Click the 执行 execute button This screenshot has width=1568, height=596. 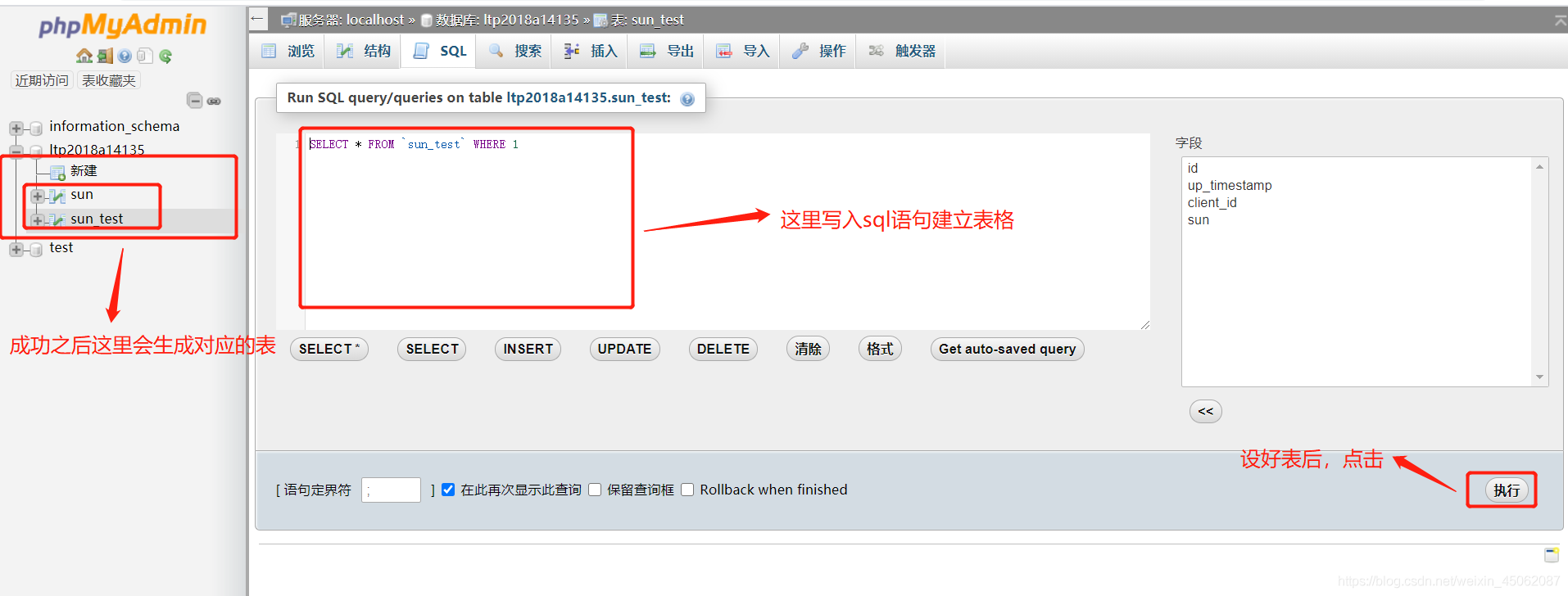tap(1507, 490)
